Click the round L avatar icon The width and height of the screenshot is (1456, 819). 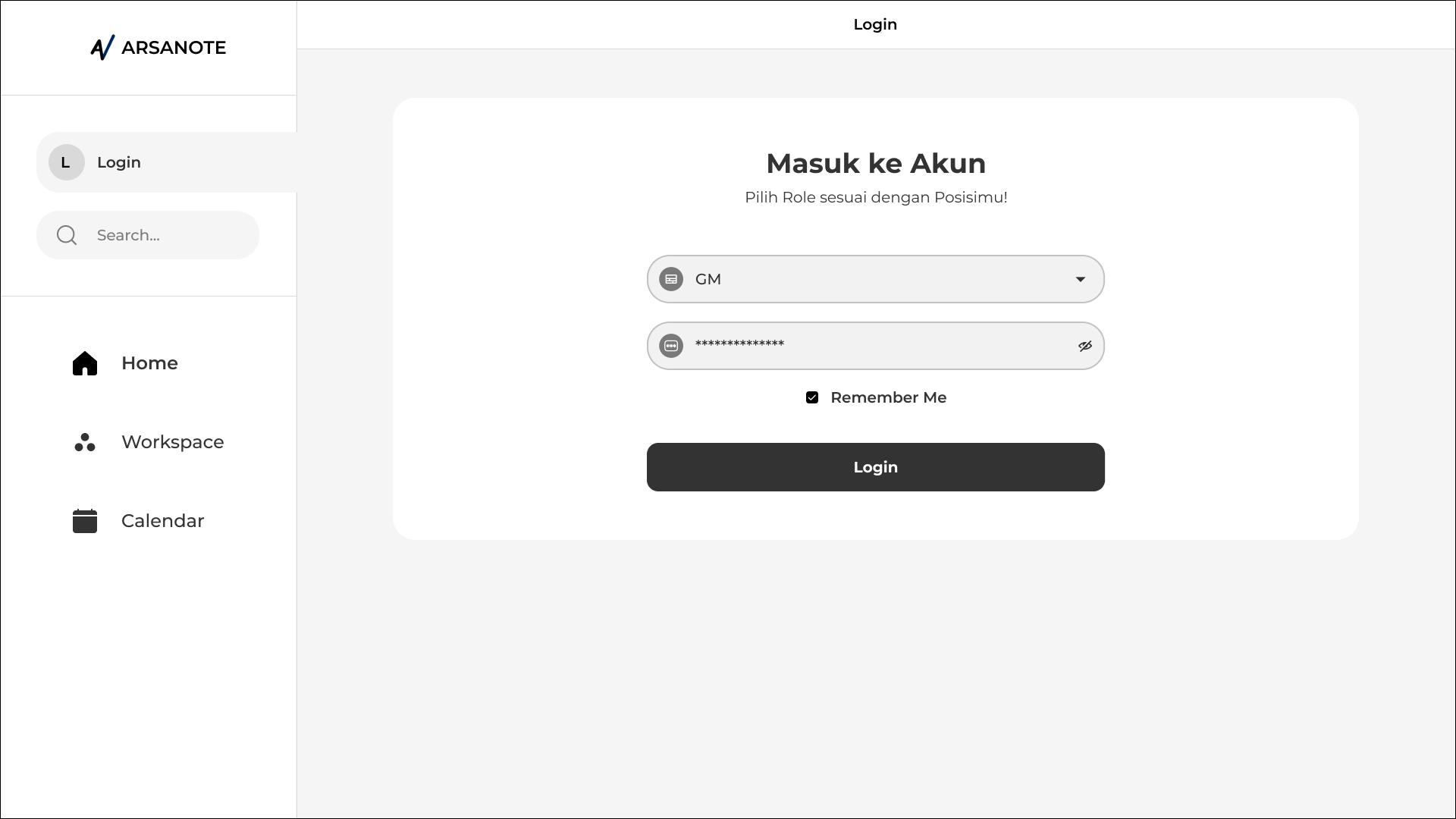click(x=67, y=162)
